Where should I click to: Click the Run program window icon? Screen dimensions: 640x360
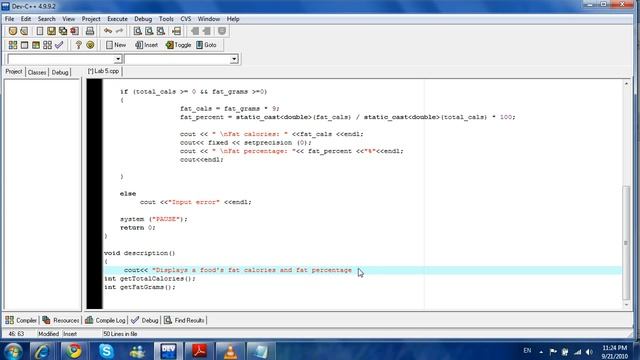click(x=24, y=45)
